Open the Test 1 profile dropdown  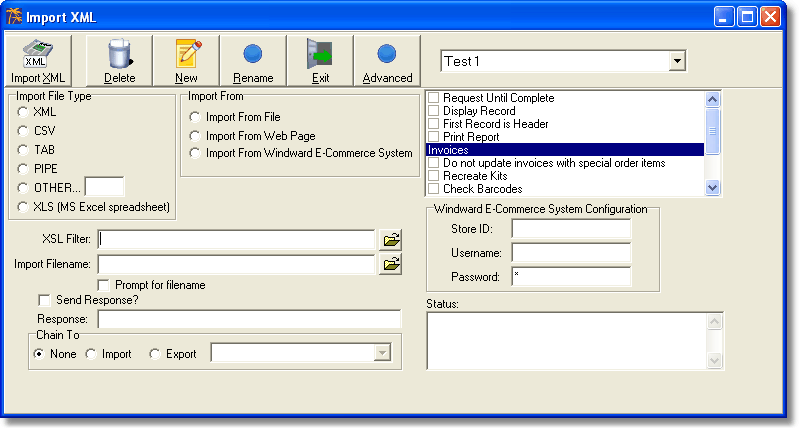[677, 61]
